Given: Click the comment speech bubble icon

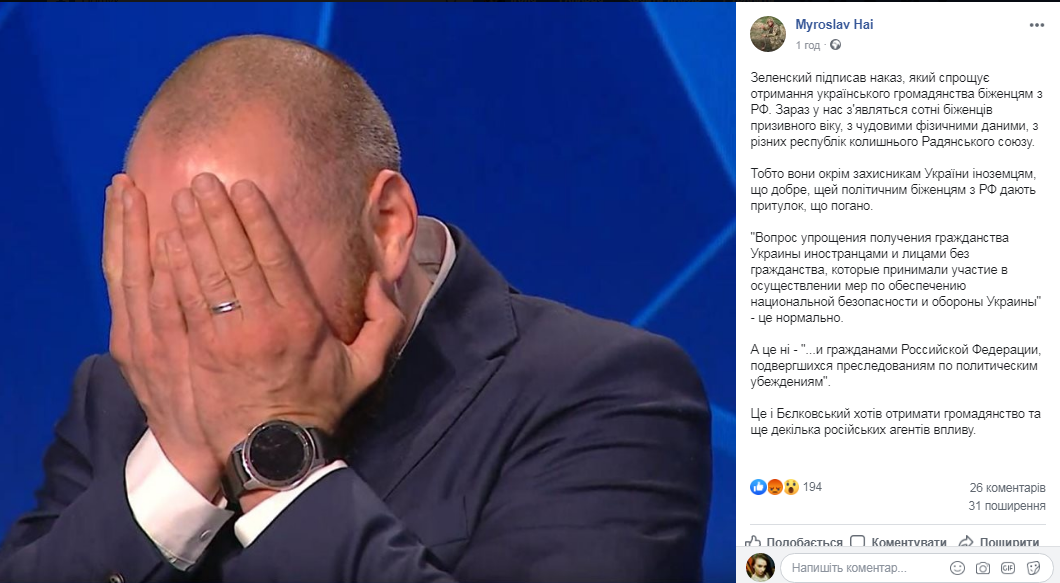Looking at the screenshot, I should click(857, 542).
